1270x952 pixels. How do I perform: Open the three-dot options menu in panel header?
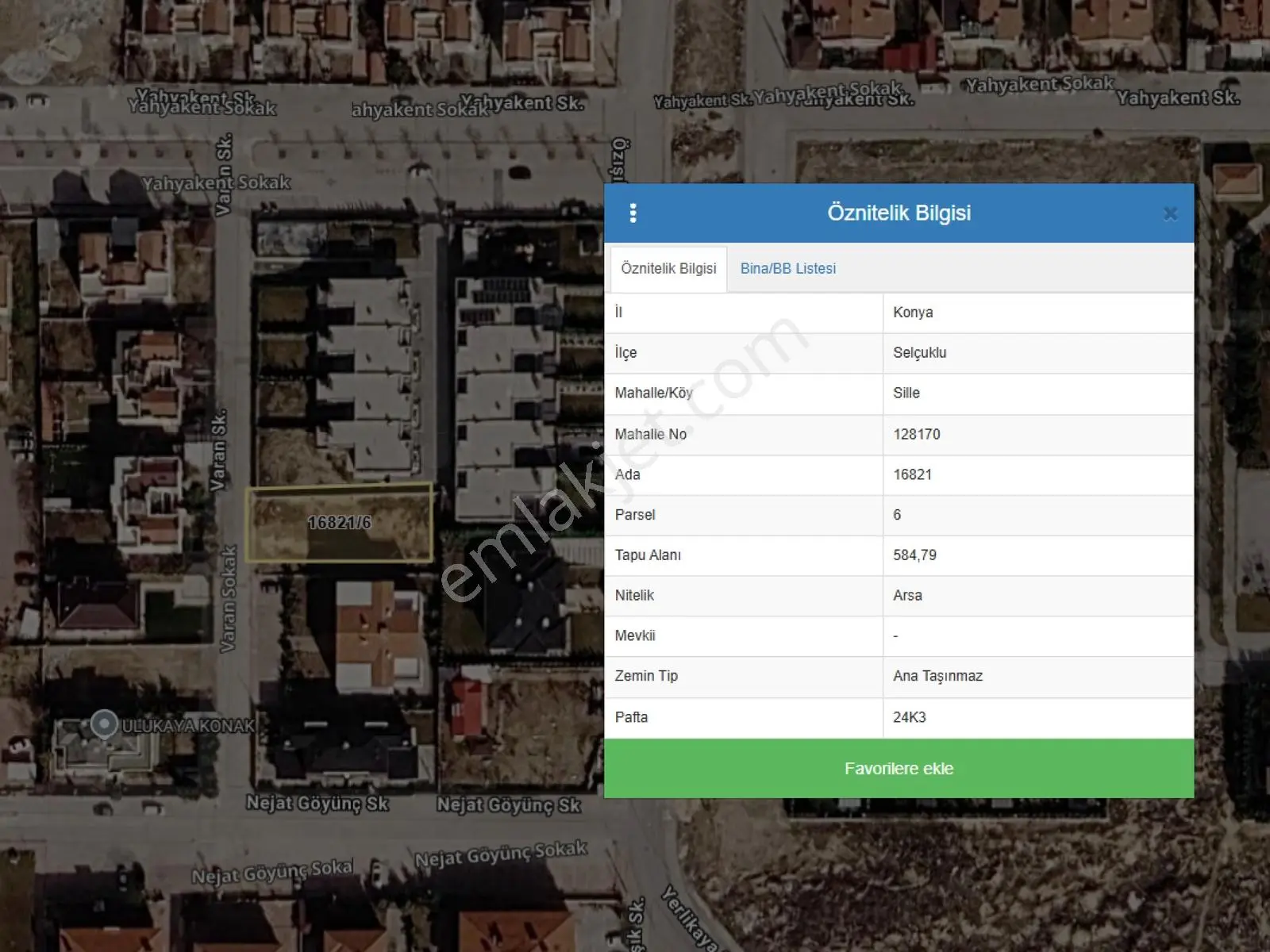click(x=633, y=213)
